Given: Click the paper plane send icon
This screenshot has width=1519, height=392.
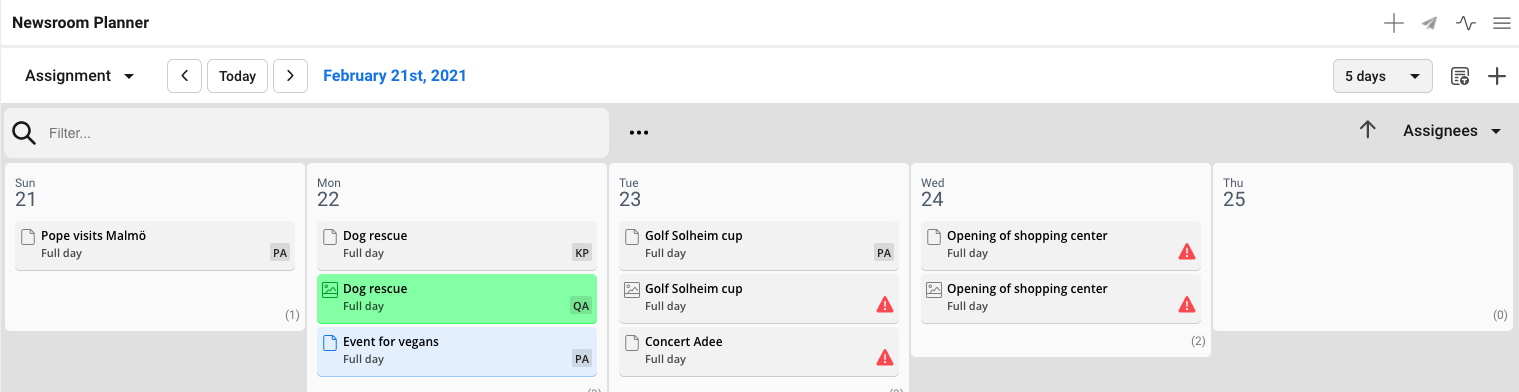Looking at the screenshot, I should tap(1430, 23).
